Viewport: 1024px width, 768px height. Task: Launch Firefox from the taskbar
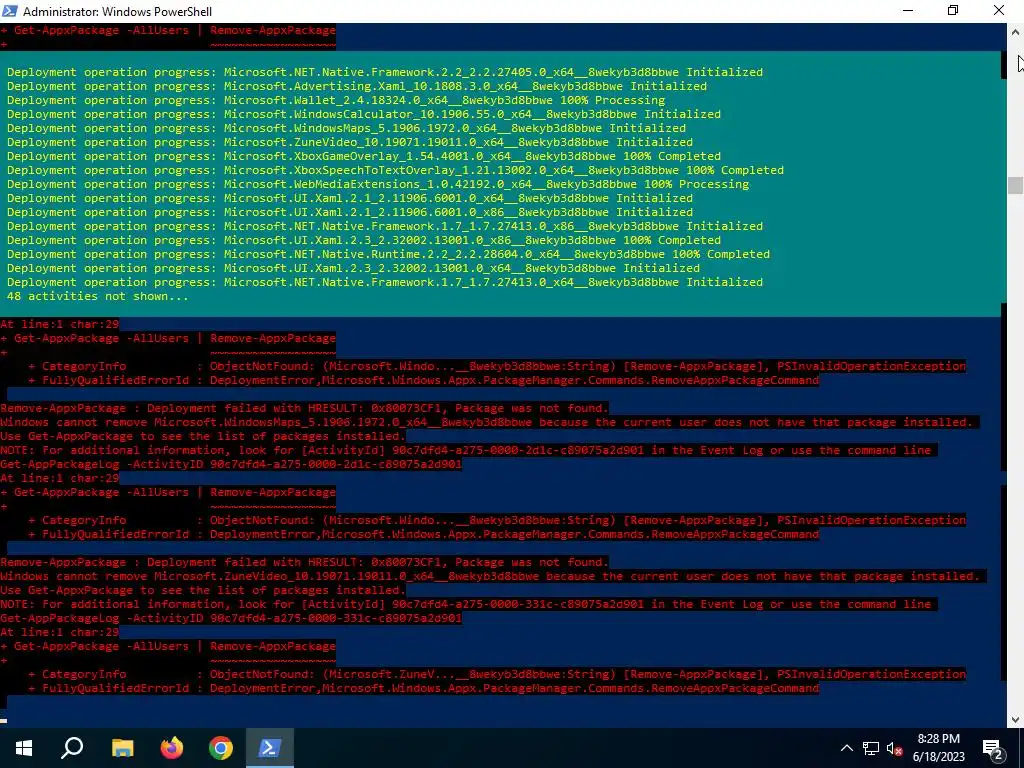[x=172, y=748]
